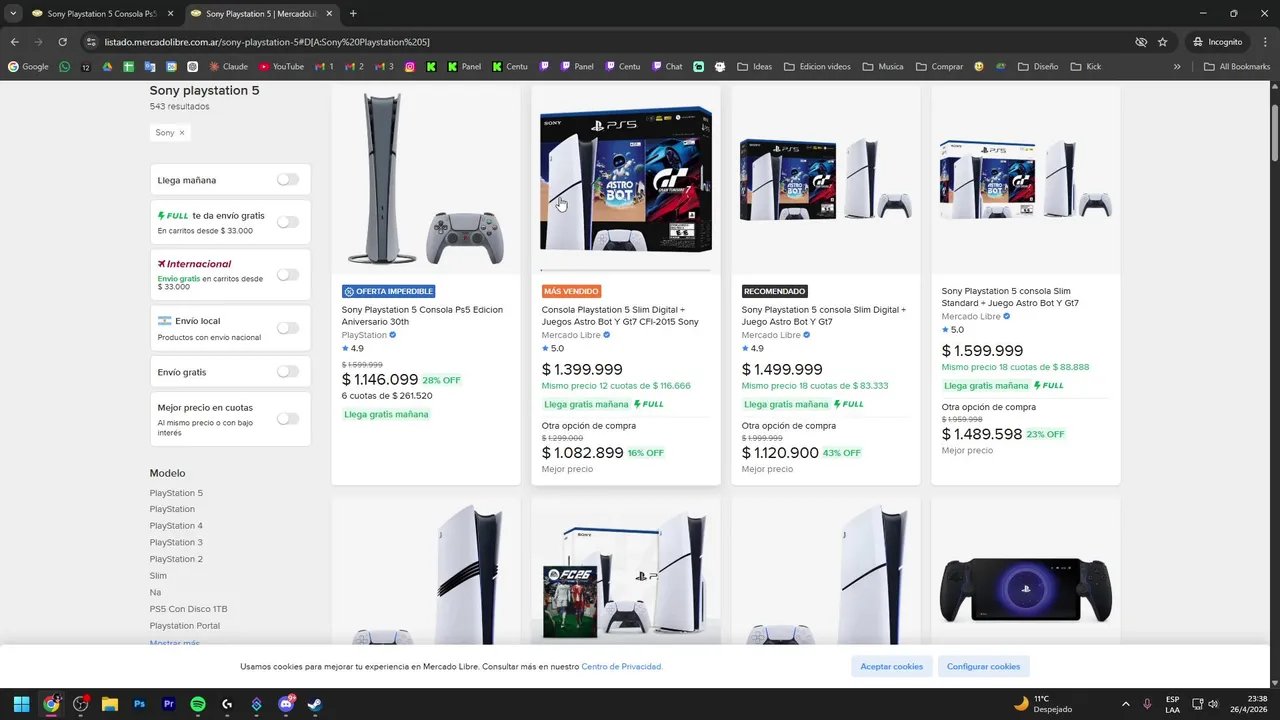Open Spotify from the taskbar
Screen dimensions: 1280x720
pyautogui.click(x=198, y=704)
